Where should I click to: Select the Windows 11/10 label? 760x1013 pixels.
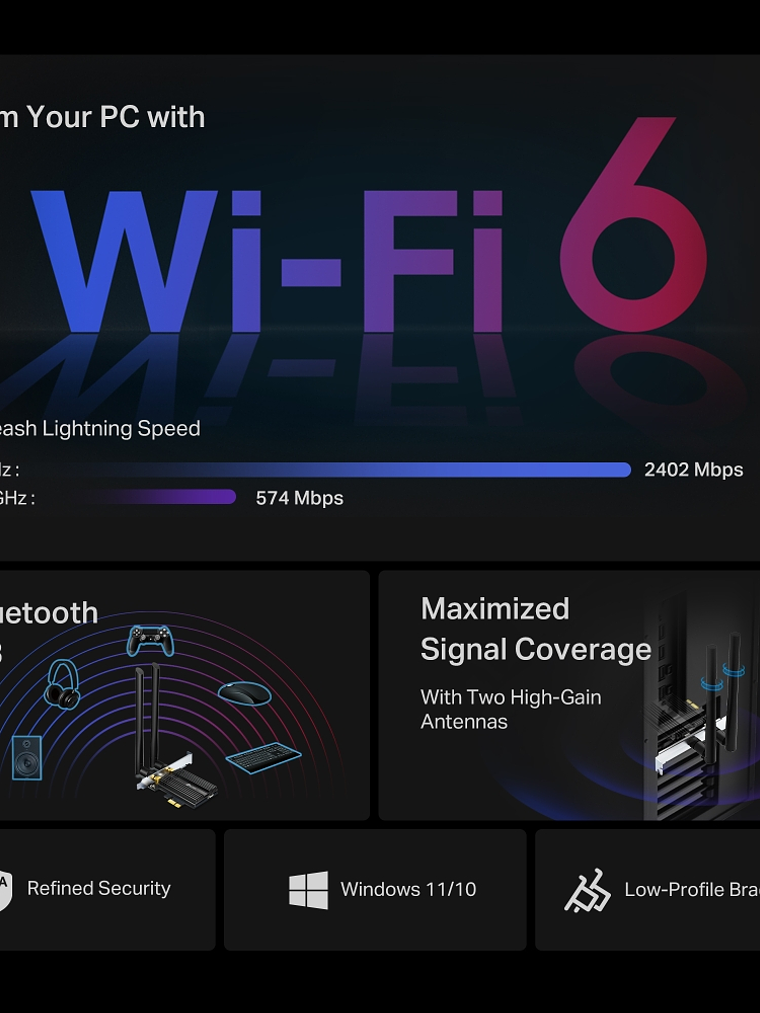point(408,890)
